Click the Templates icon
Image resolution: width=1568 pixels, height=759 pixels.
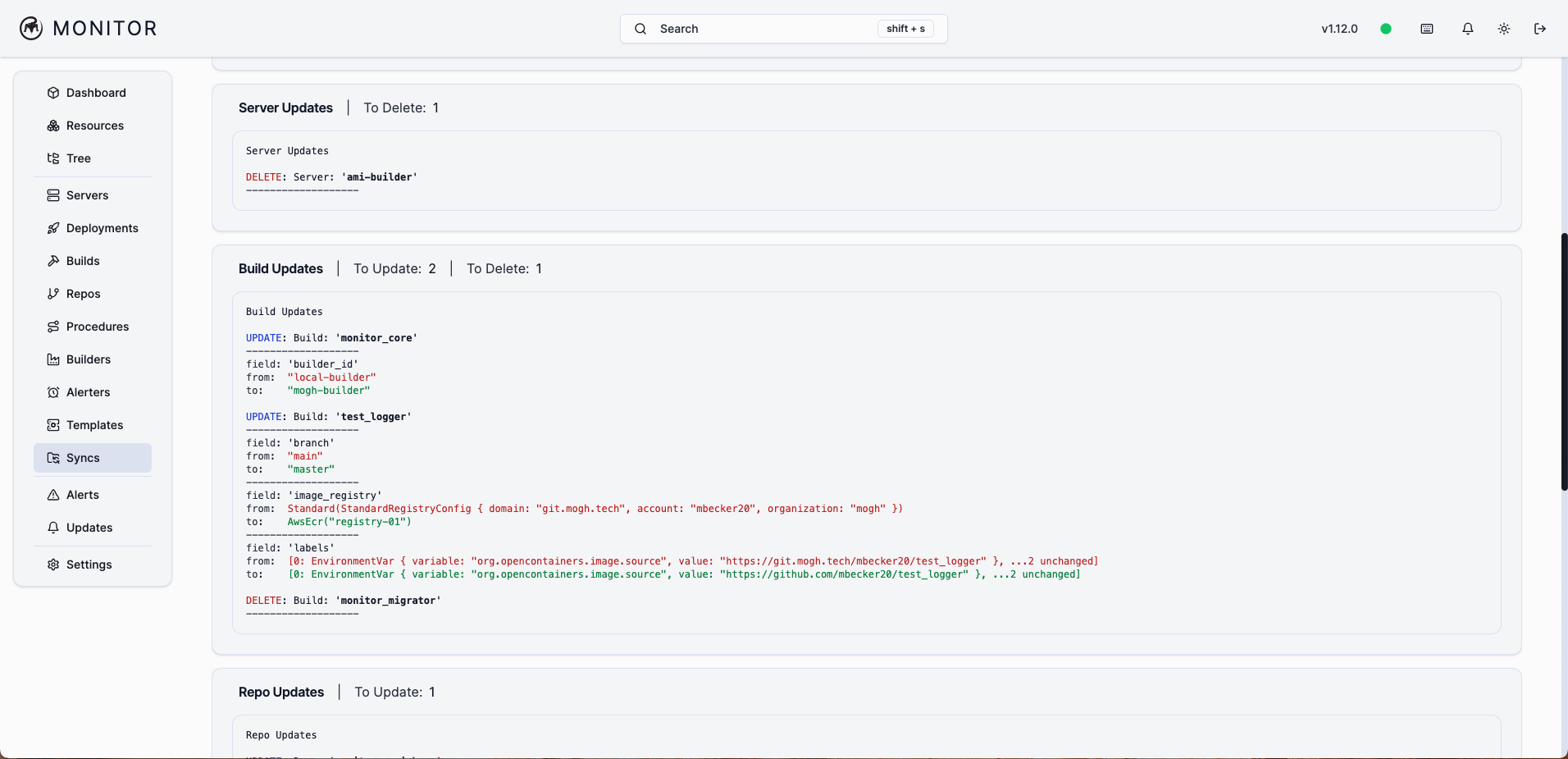point(53,425)
